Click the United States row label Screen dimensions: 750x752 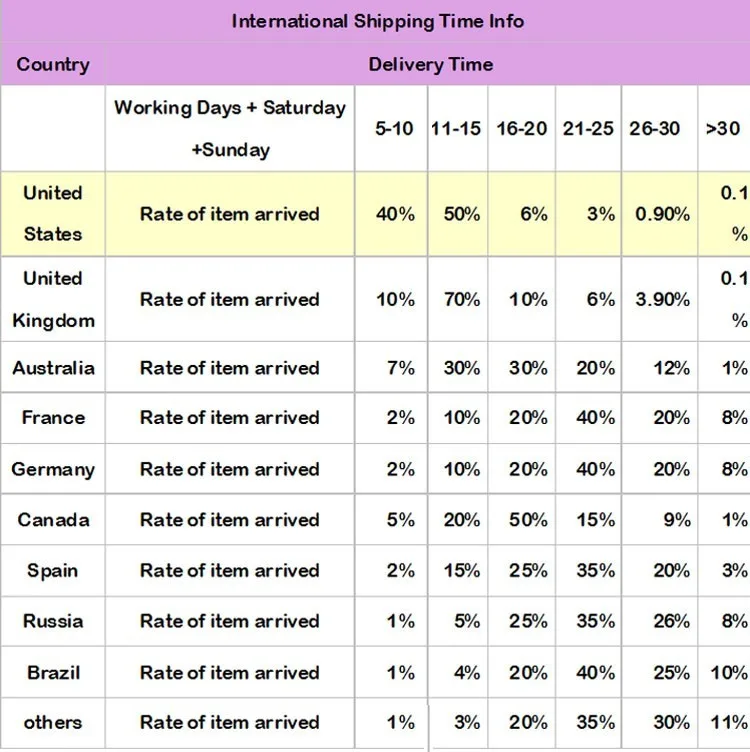[52, 213]
